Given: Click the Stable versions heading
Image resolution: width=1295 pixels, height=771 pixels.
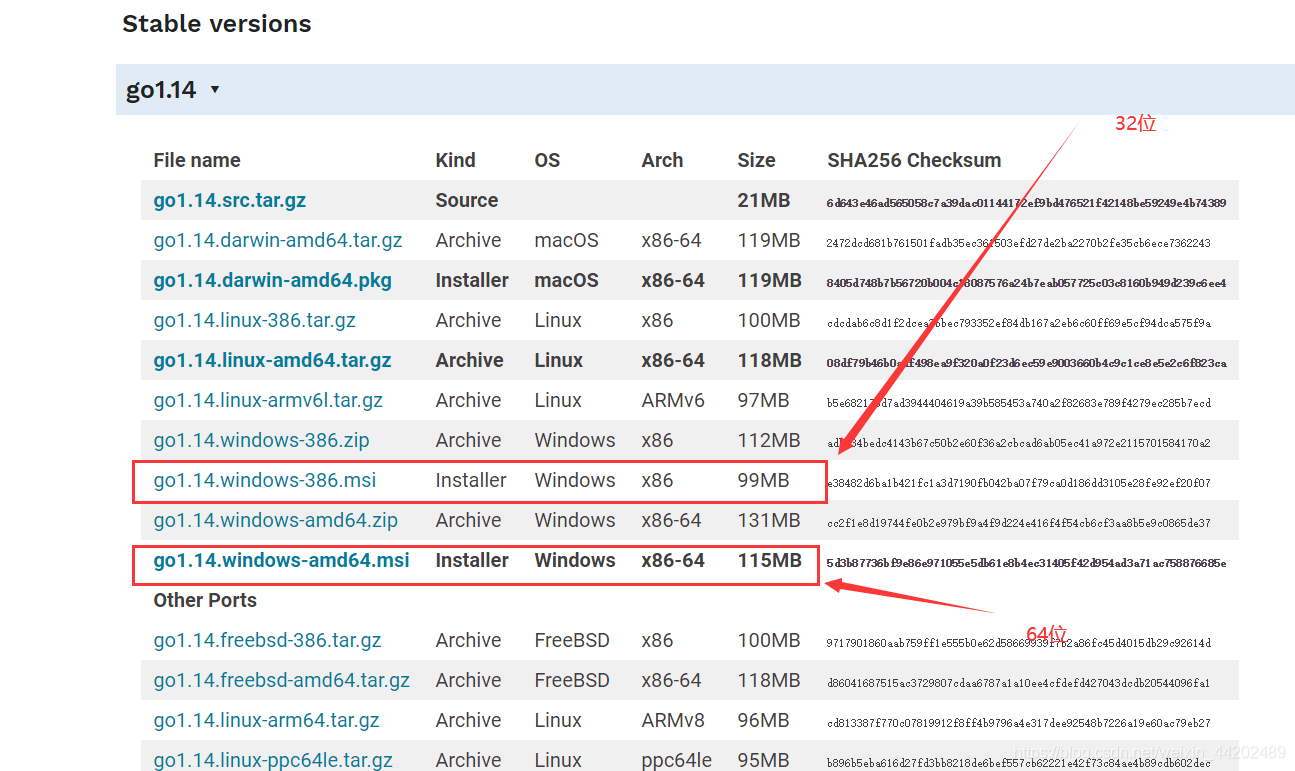Looking at the screenshot, I should tap(217, 24).
